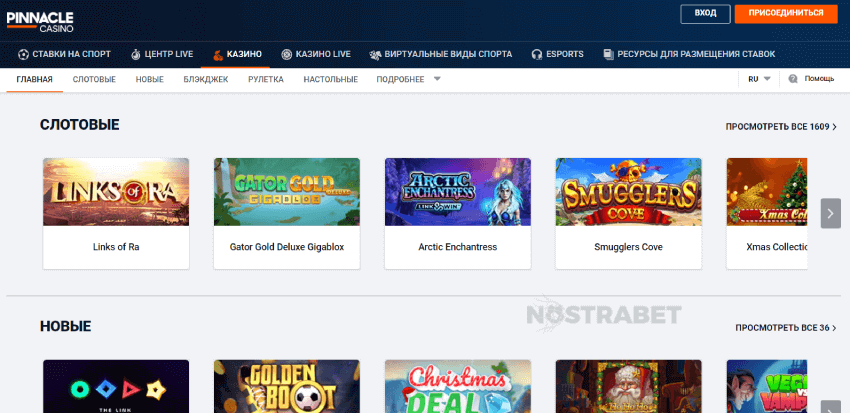Switch to the Блэкджек tab
This screenshot has width=850, height=413.
point(206,79)
